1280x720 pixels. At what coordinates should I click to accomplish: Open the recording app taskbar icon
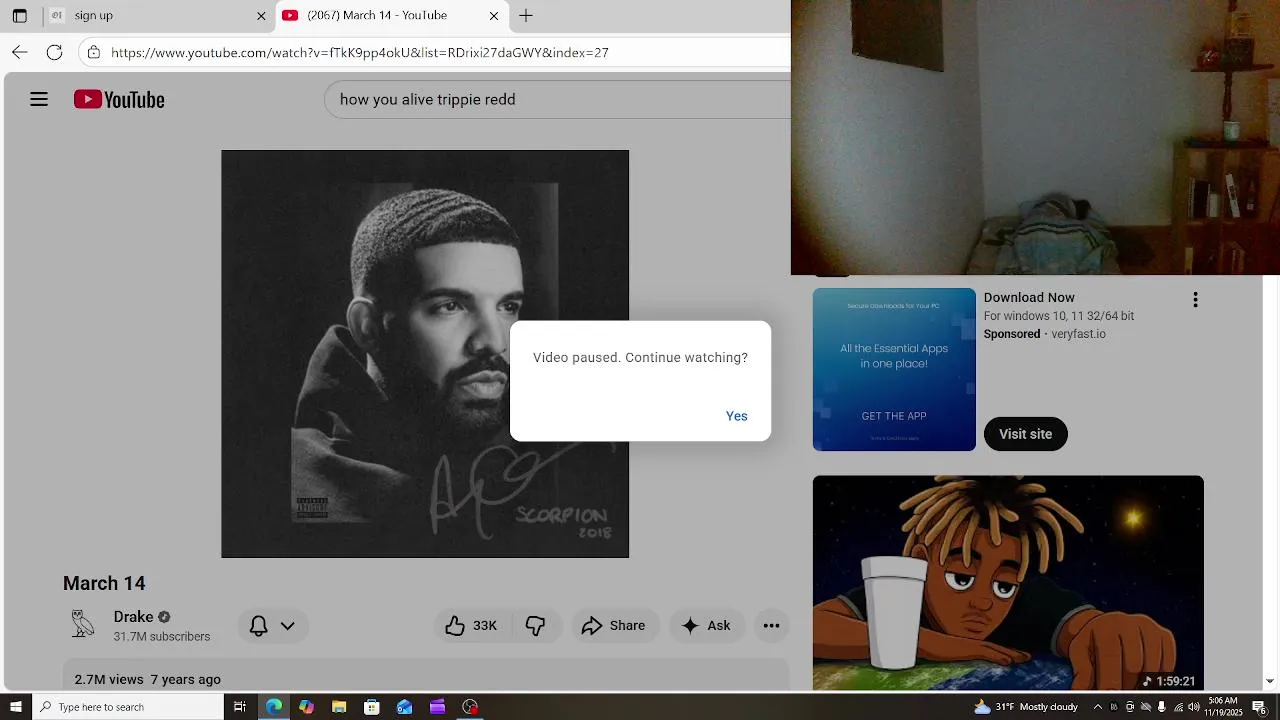click(x=470, y=707)
